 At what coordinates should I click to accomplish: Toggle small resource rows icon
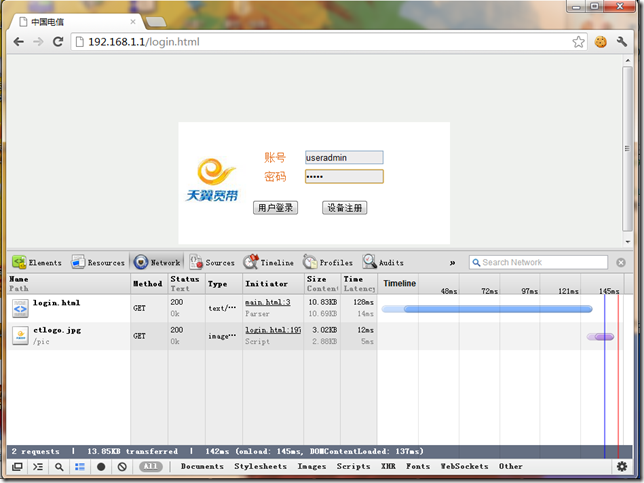coord(80,467)
